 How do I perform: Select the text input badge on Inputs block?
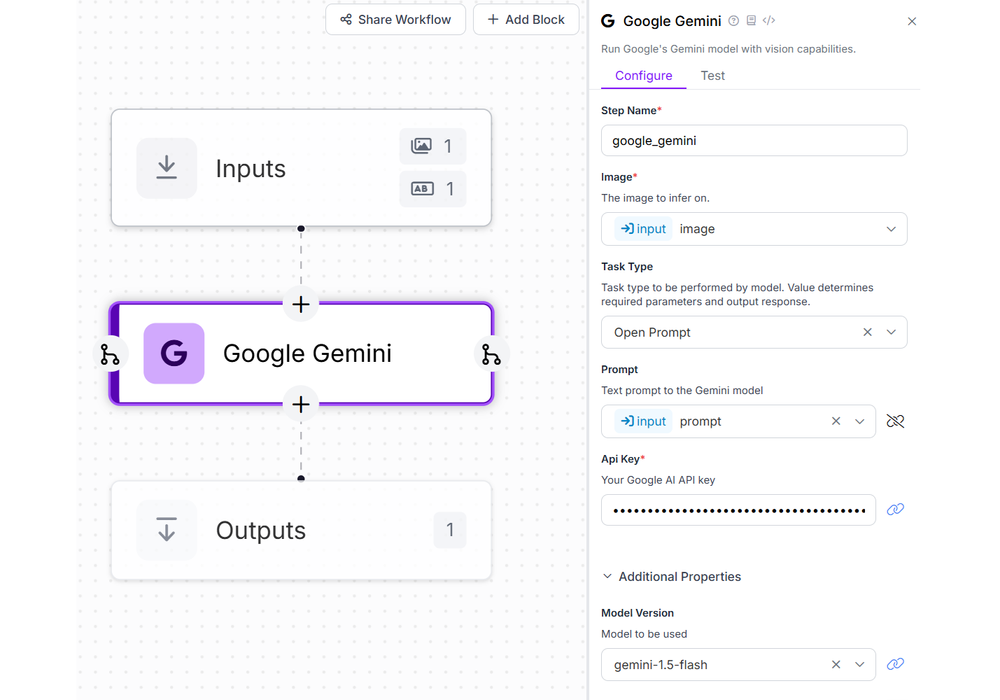click(x=433, y=188)
